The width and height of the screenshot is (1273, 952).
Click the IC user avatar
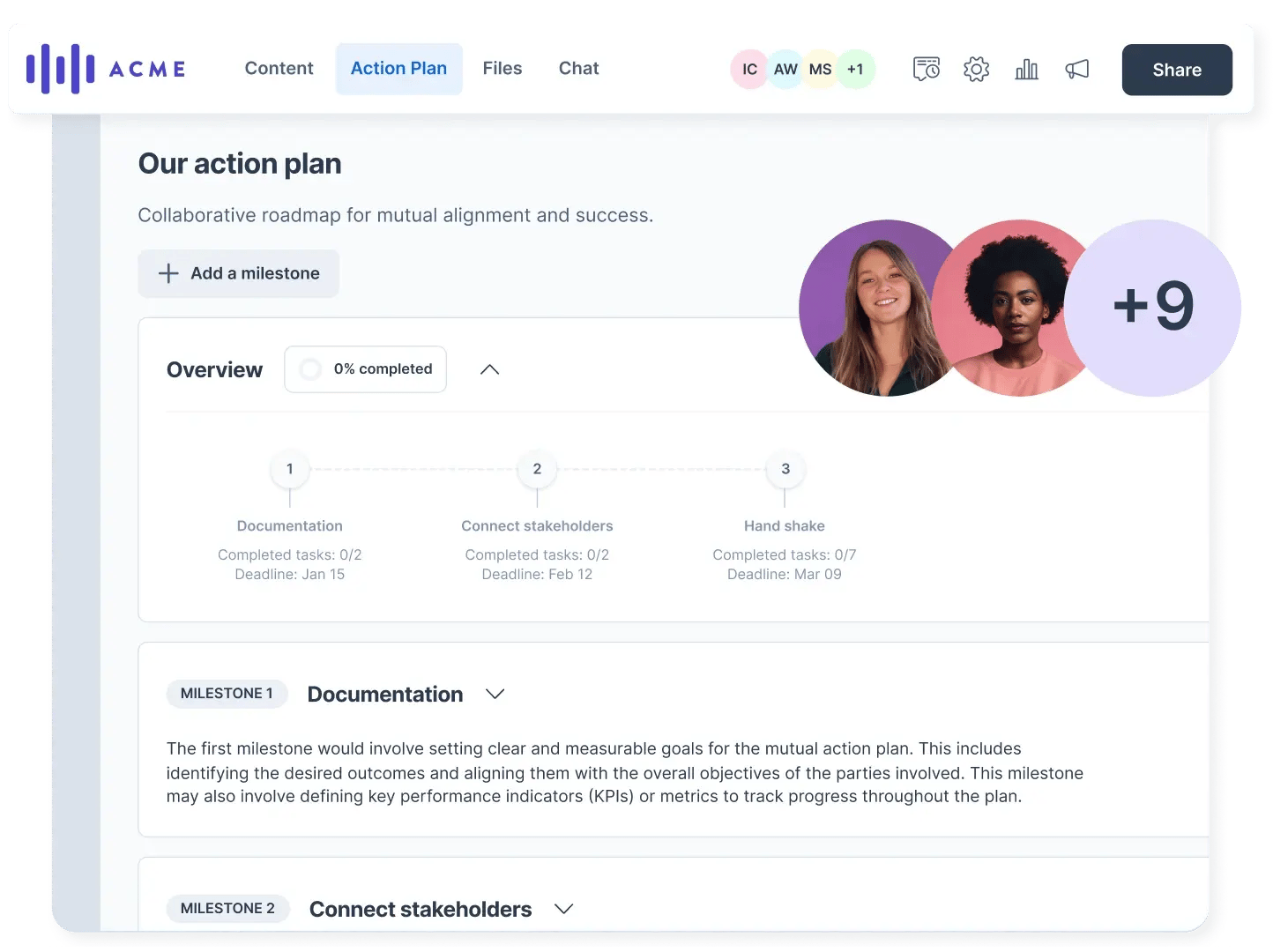(749, 70)
